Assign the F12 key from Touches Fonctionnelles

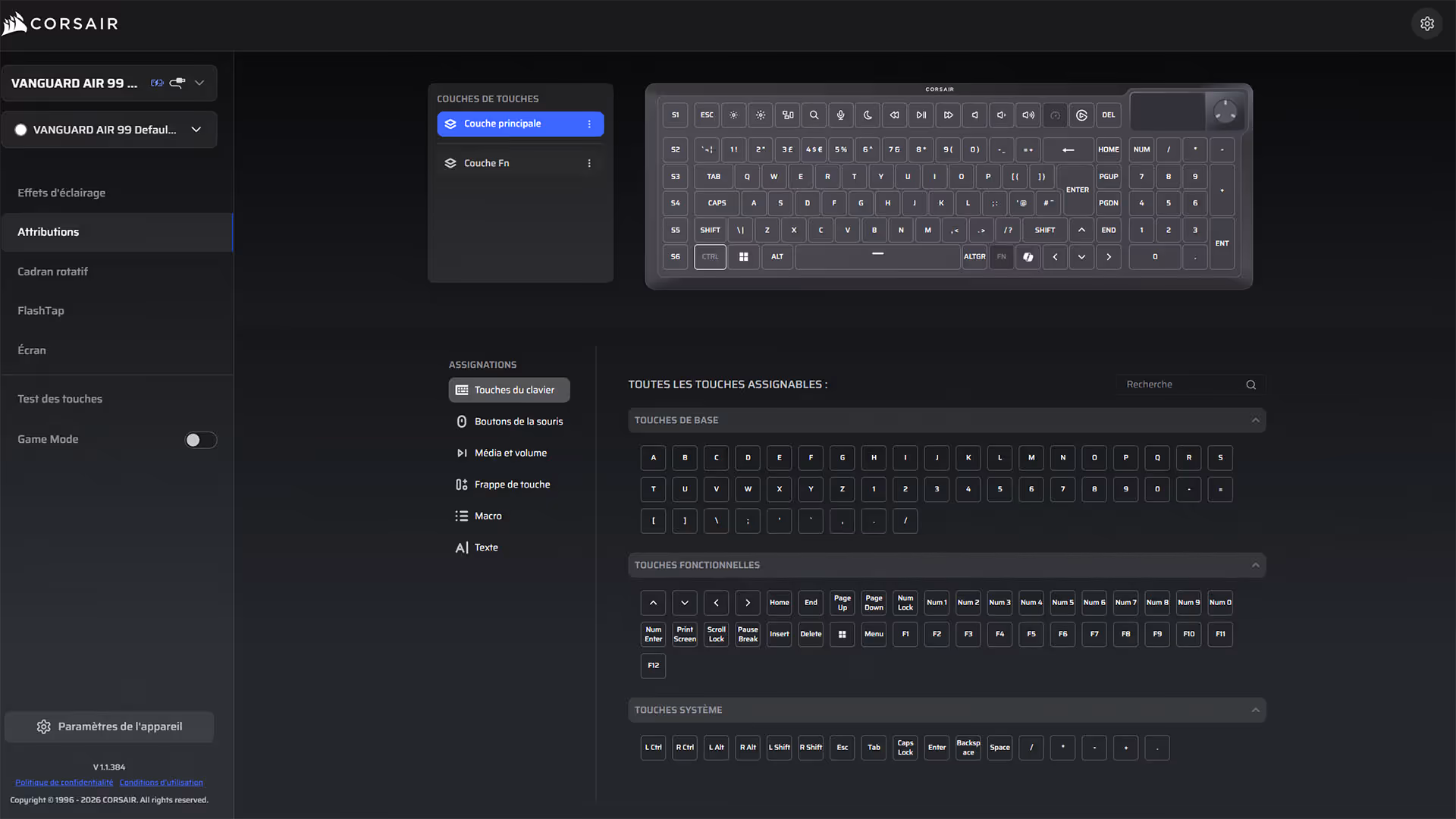pos(653,666)
